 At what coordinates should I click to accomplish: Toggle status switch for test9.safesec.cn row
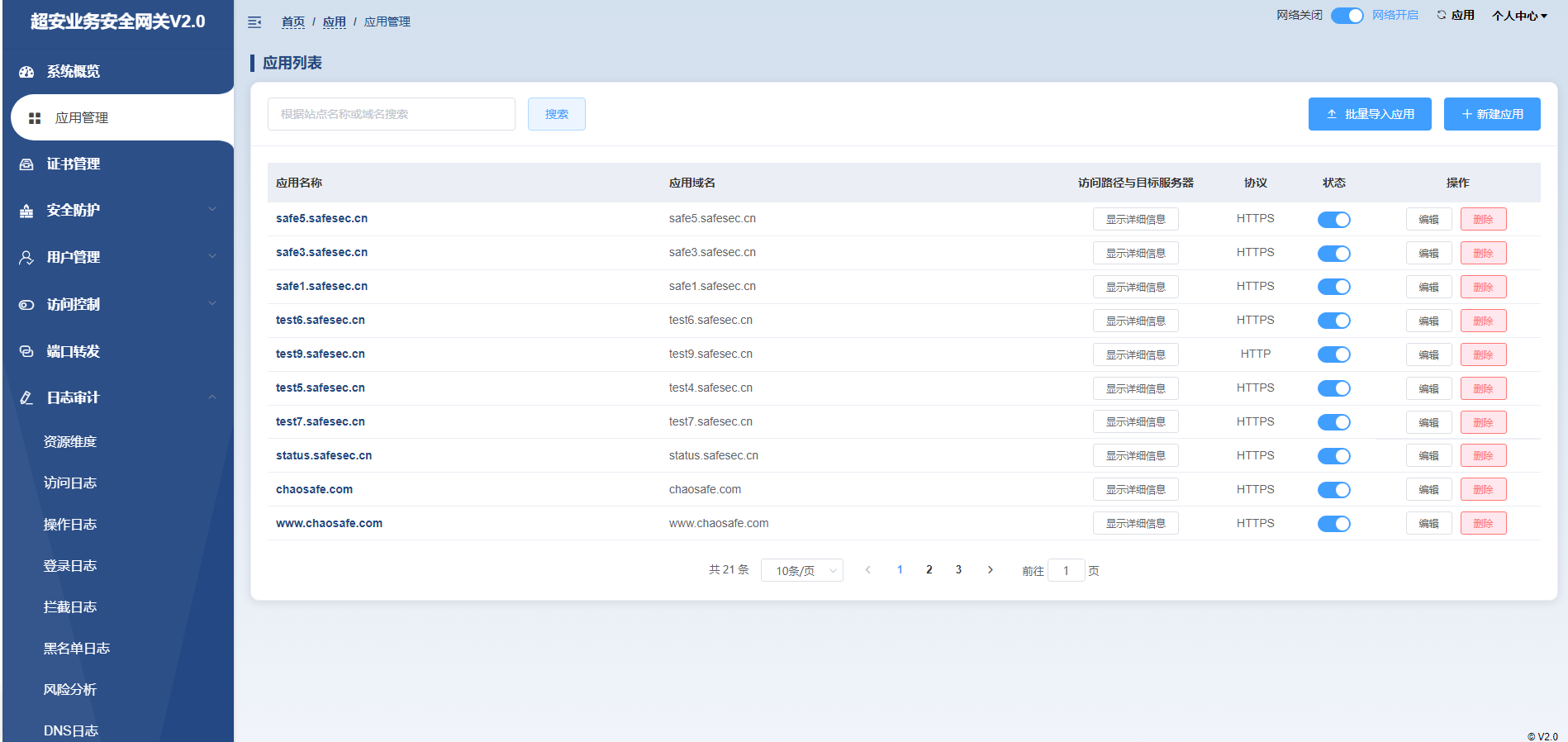click(x=1333, y=354)
